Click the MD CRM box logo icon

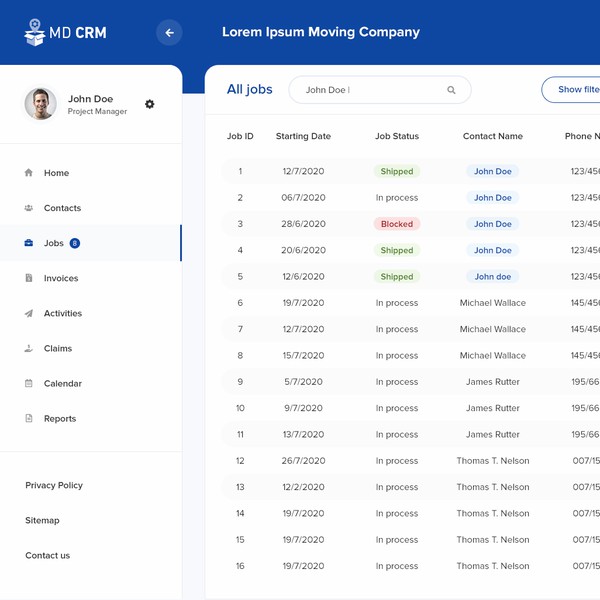pos(34,33)
